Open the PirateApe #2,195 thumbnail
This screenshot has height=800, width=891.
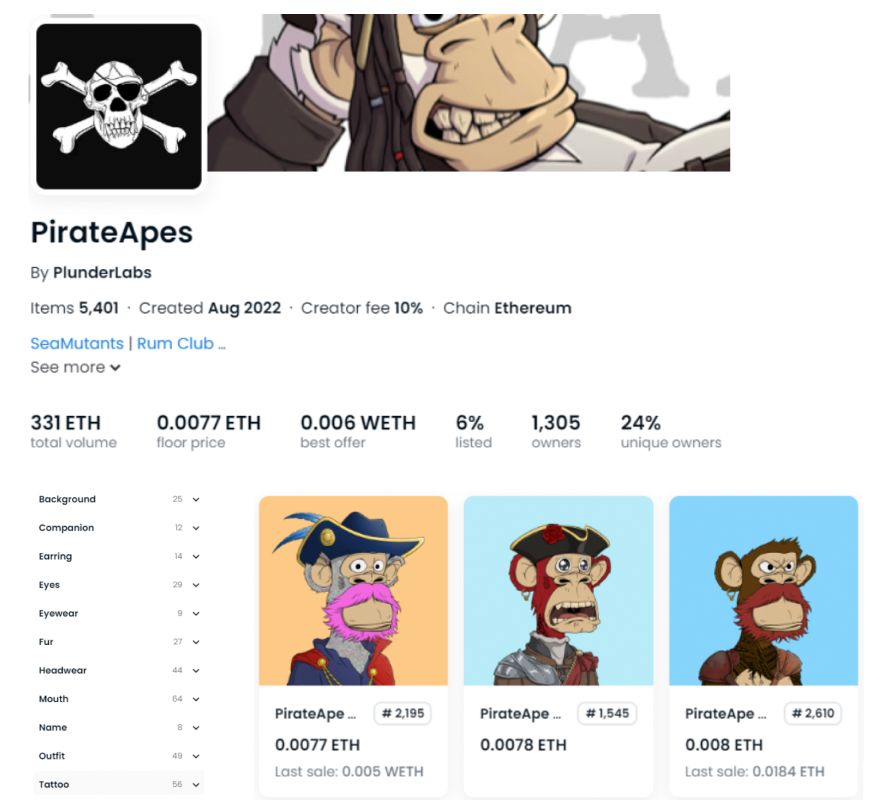tap(353, 590)
